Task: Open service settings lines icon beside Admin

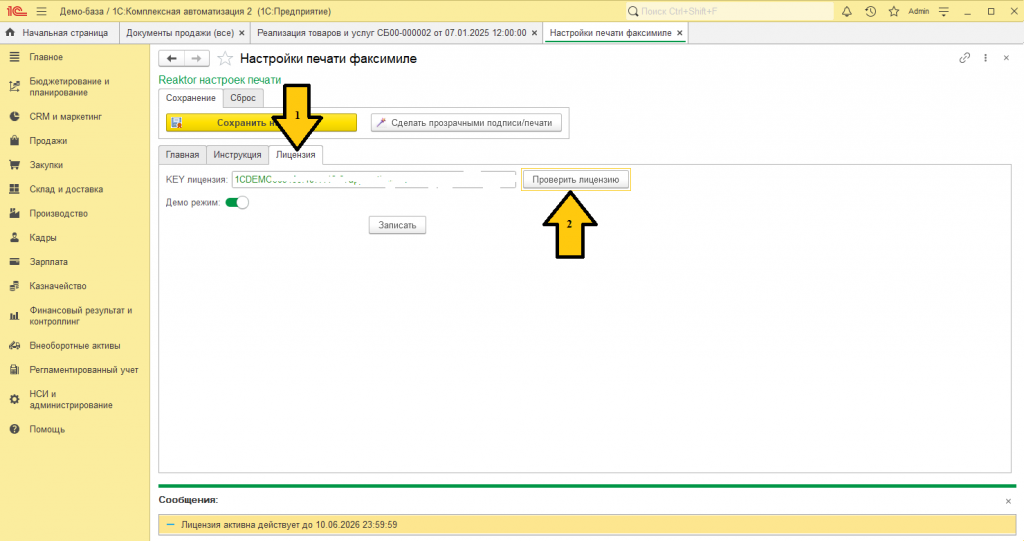Action: point(944,11)
